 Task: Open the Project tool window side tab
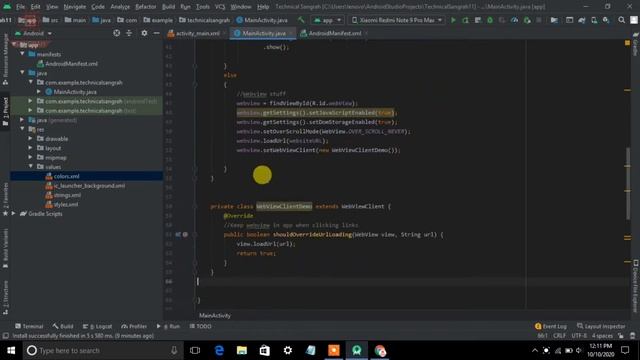5,112
